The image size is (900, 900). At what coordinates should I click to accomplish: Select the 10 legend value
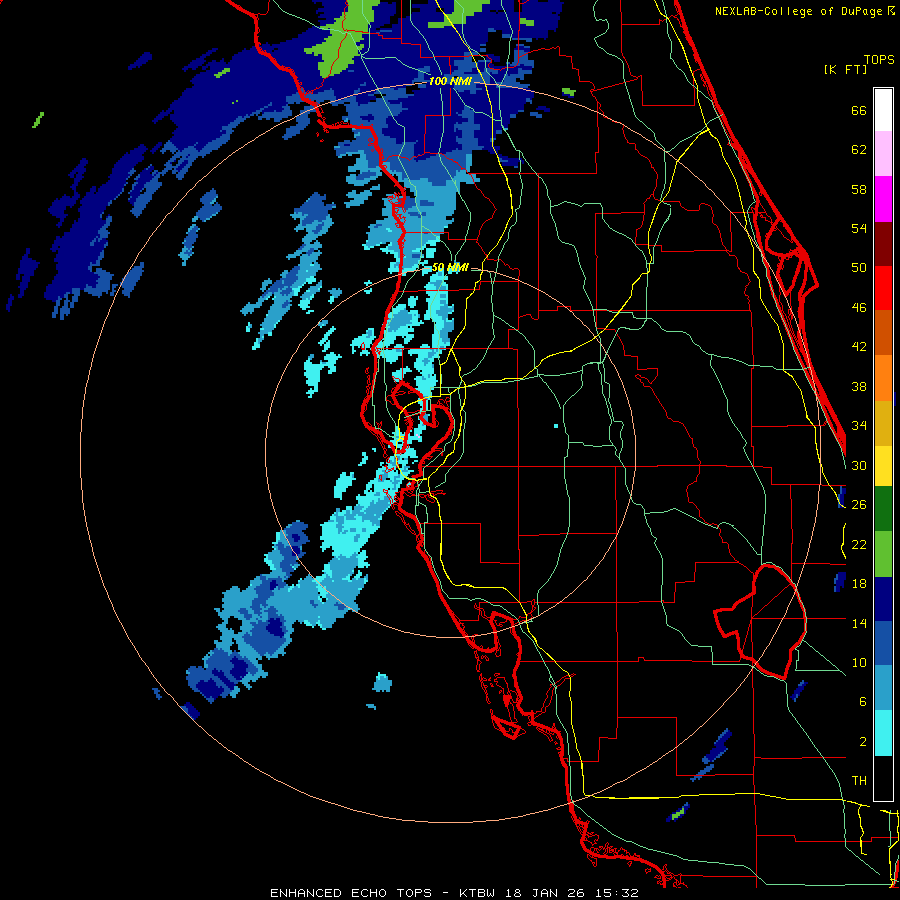[859, 662]
